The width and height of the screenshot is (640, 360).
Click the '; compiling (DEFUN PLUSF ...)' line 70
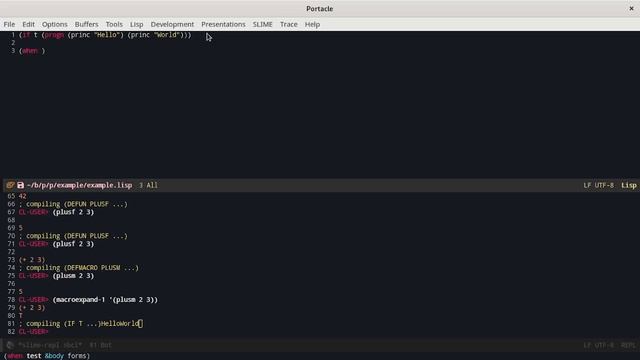pos(73,236)
